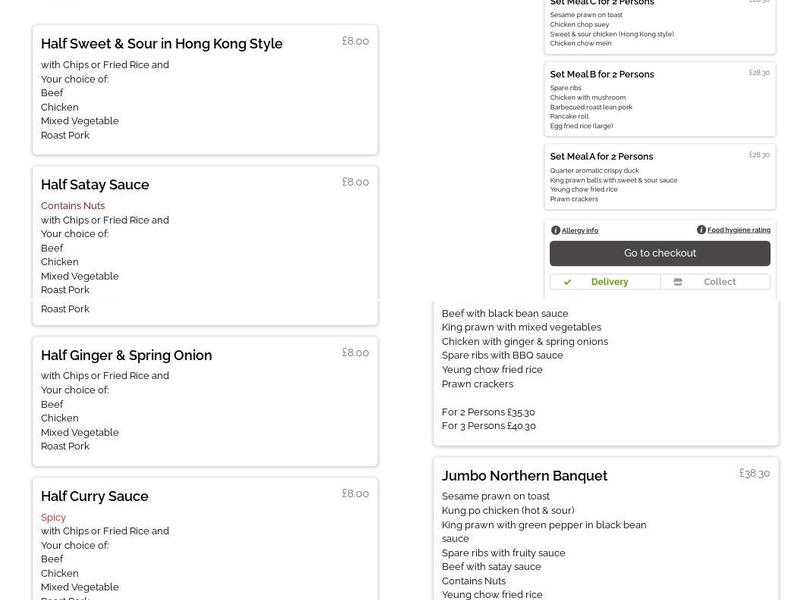
Task: Open Set Meal B for 2 Persons
Action: (603, 73)
